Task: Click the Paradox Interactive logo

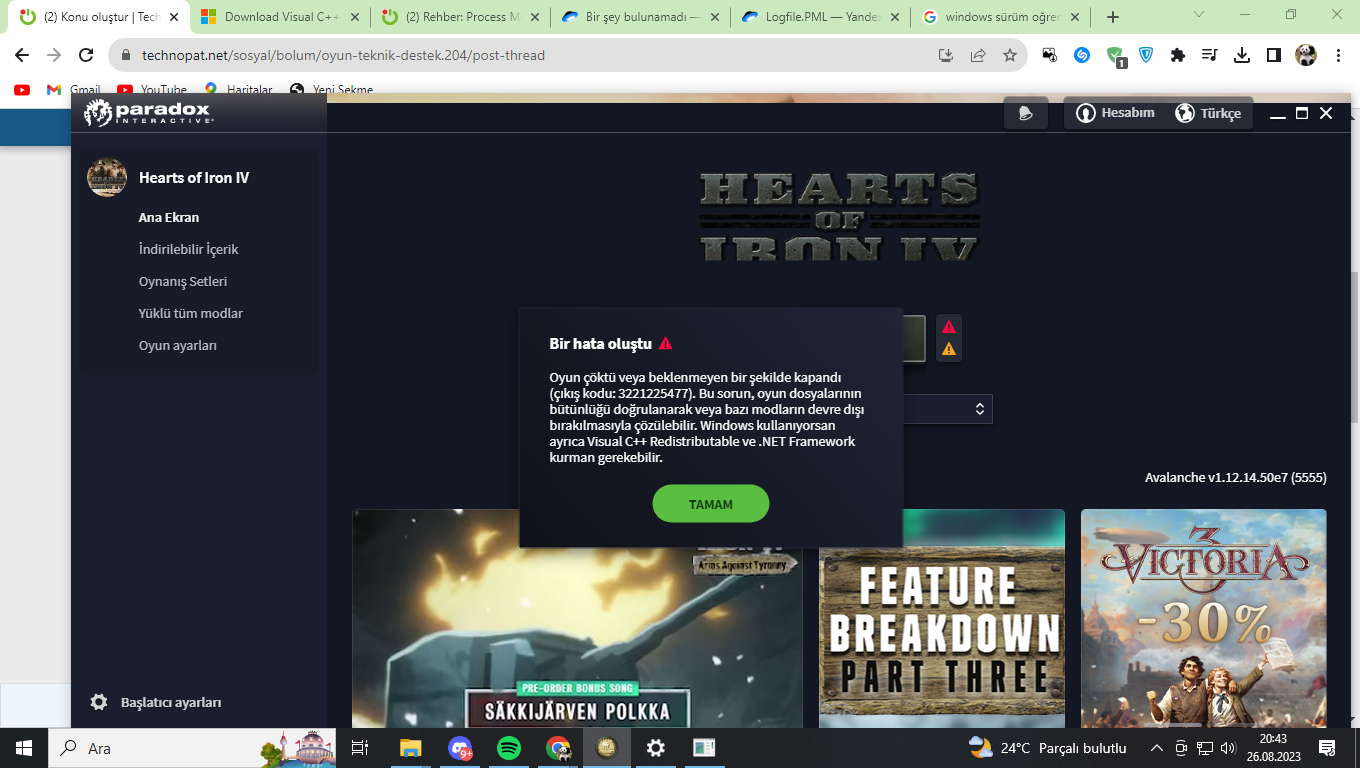Action: pos(148,112)
